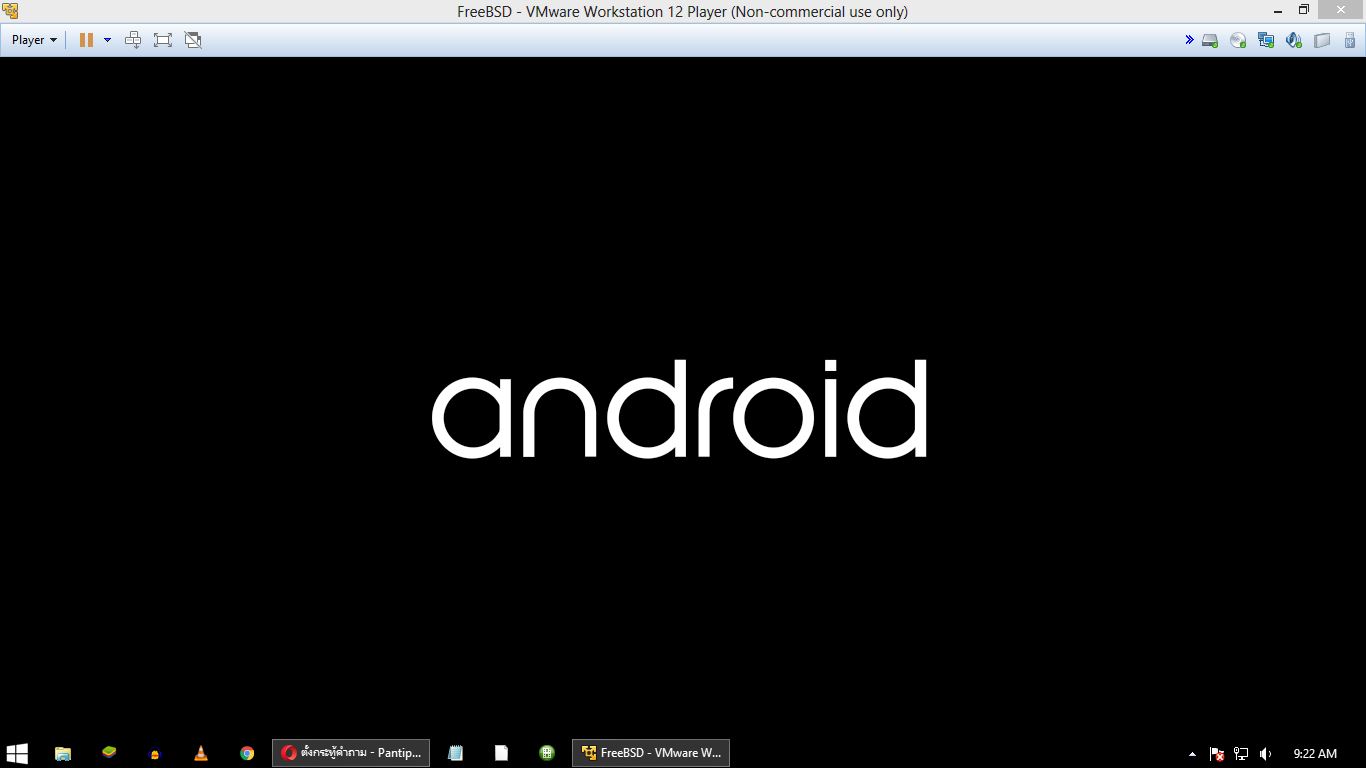The height and width of the screenshot is (768, 1366).
Task: Open the Windows Start menu
Action: (17, 753)
